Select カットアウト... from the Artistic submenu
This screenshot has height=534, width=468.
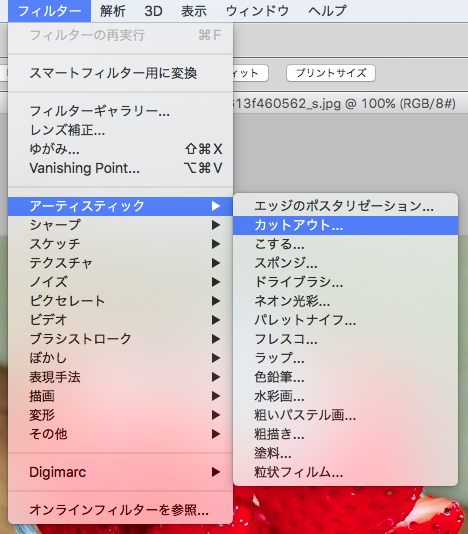345,225
